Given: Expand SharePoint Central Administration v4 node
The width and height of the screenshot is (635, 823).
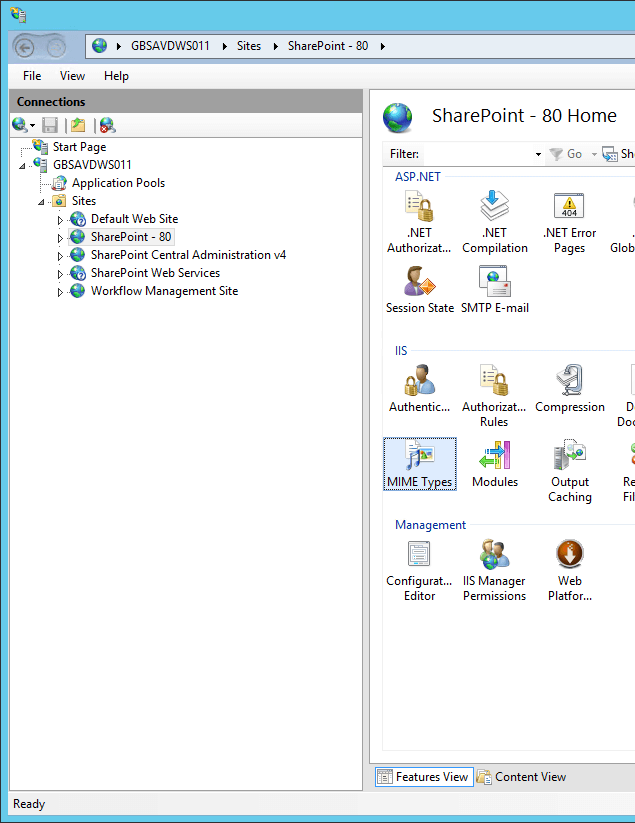Looking at the screenshot, I should click(60, 256).
